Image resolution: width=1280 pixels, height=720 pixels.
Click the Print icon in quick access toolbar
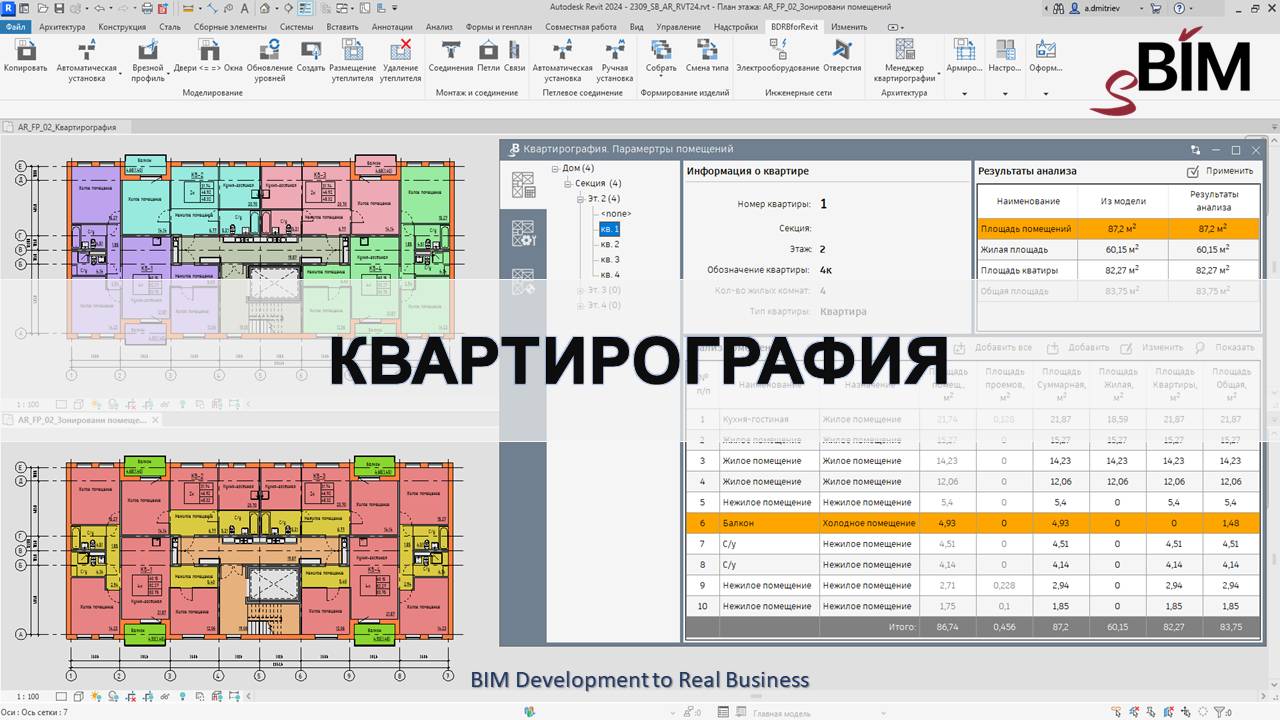(147, 8)
